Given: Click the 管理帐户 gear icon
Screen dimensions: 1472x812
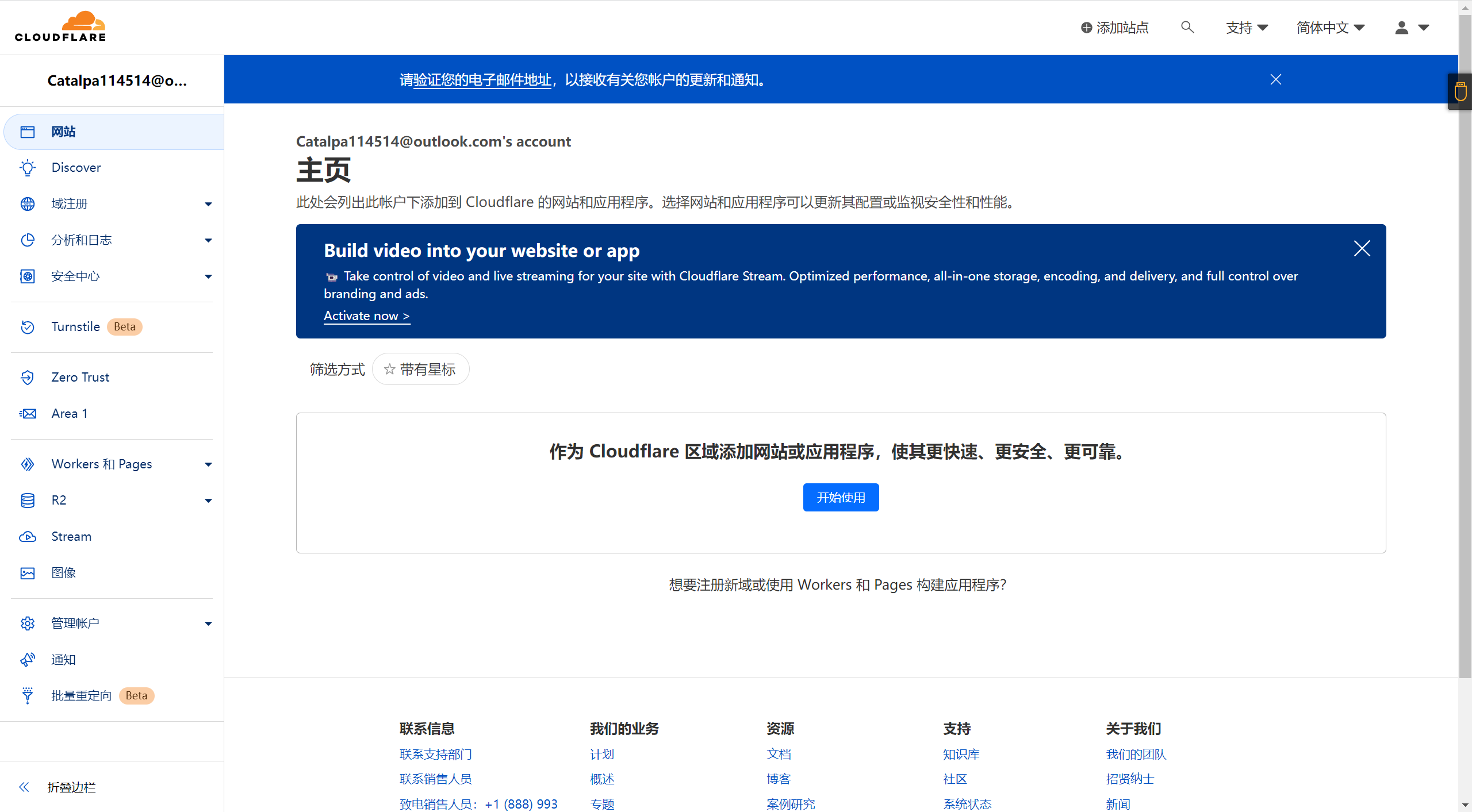Looking at the screenshot, I should coord(28,624).
